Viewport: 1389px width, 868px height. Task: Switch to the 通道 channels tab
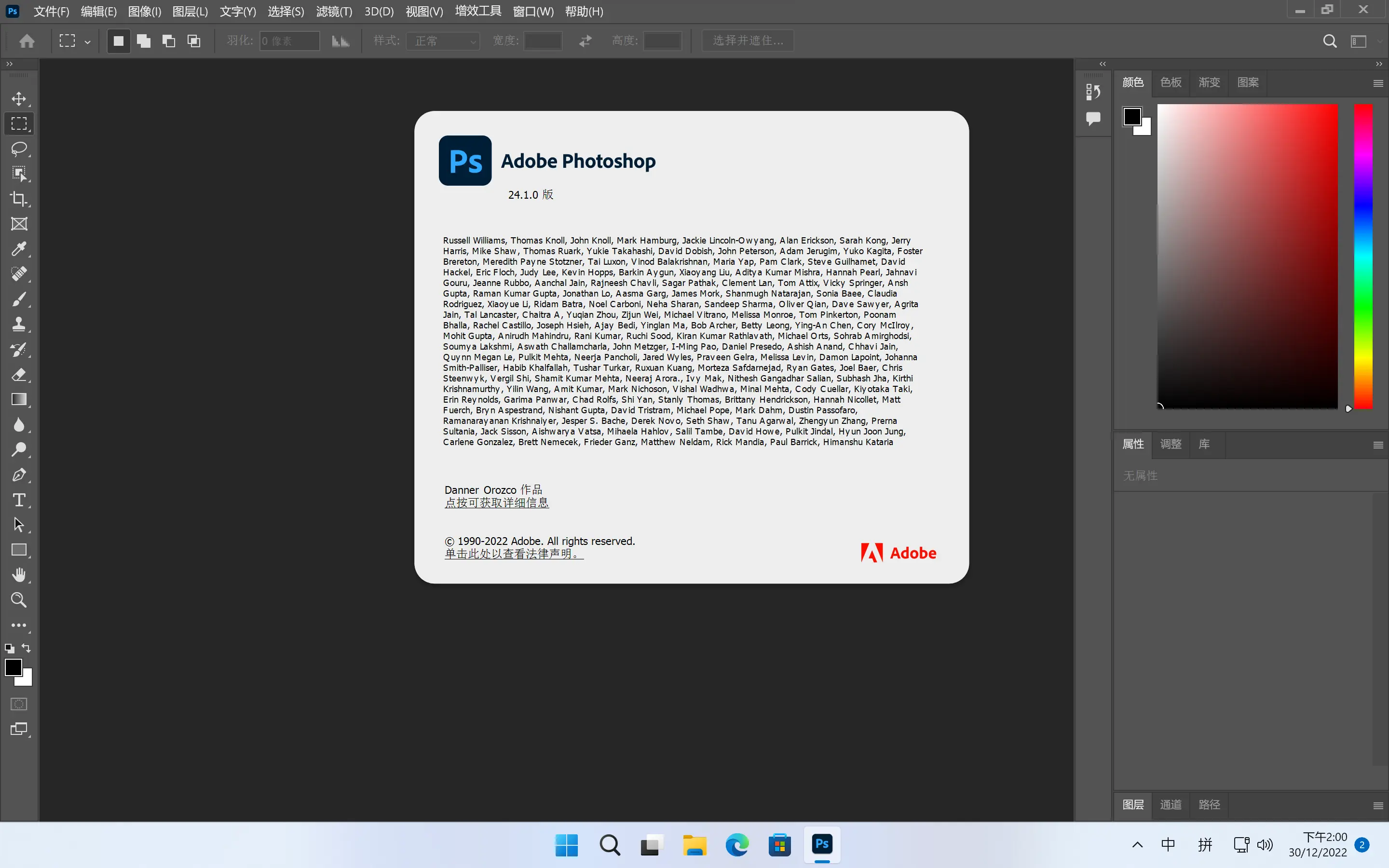pyautogui.click(x=1171, y=804)
